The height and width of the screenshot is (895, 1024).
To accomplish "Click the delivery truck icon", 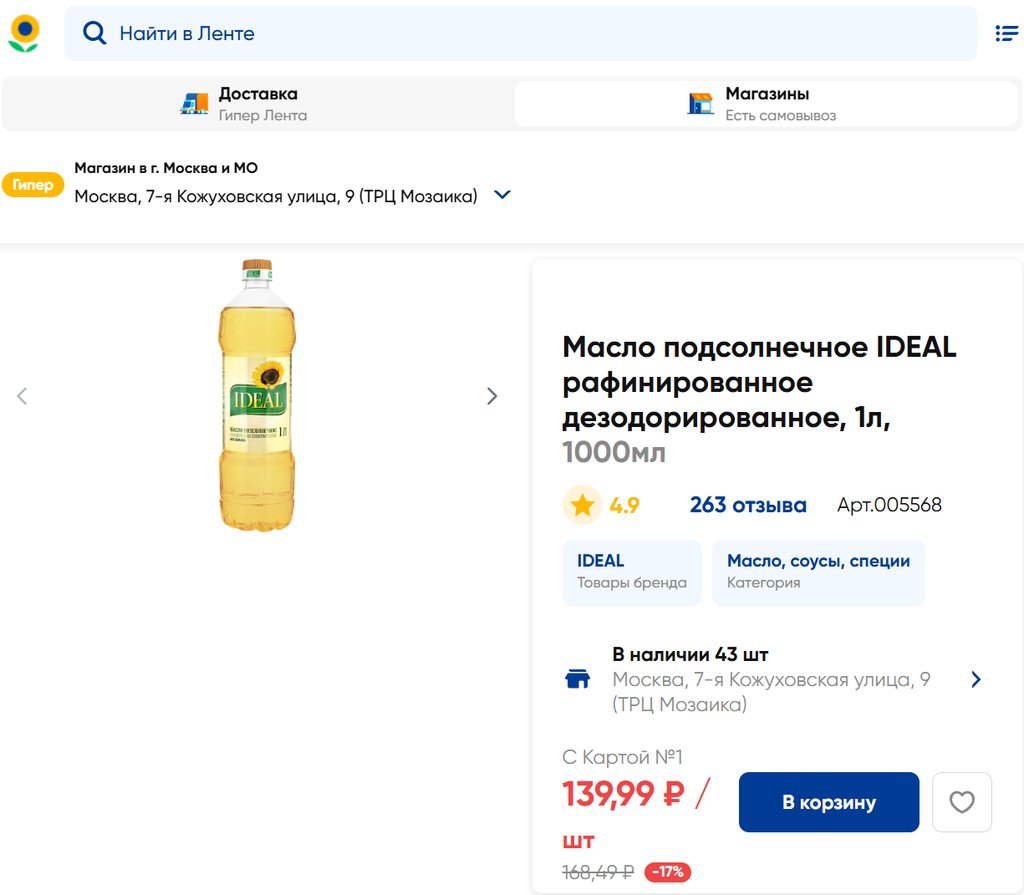I will [x=195, y=103].
